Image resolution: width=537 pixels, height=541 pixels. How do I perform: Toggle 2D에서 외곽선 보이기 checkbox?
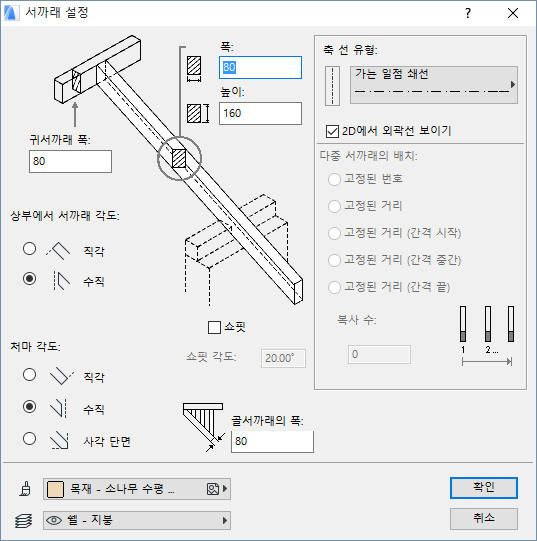coord(332,131)
